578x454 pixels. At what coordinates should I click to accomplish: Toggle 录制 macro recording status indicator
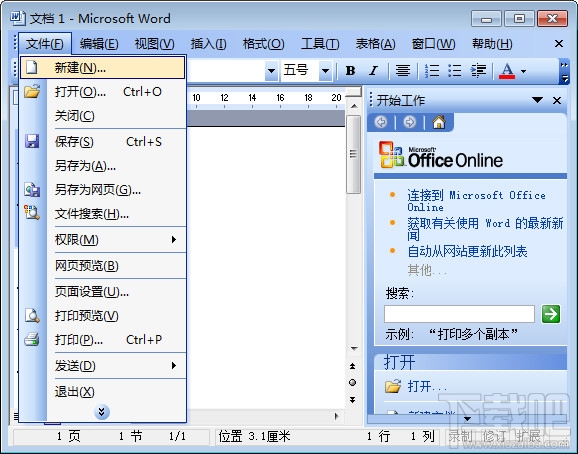coord(461,437)
